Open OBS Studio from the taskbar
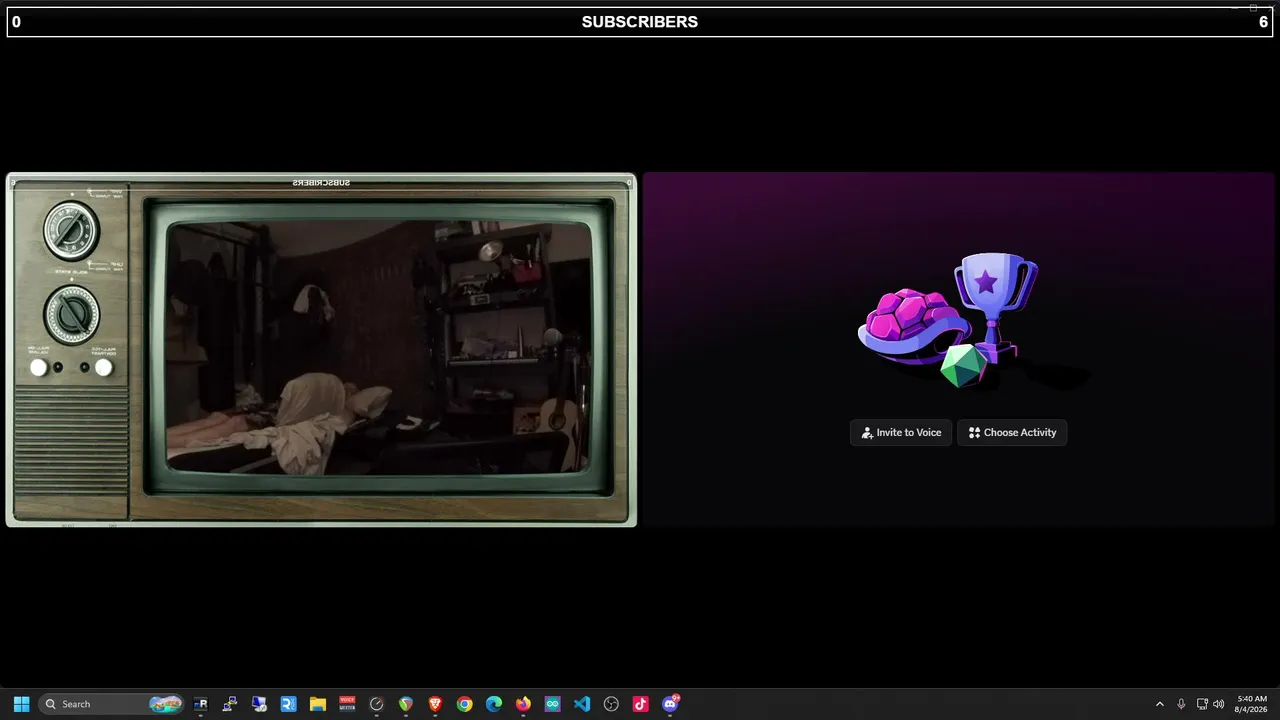1280x720 pixels. coord(611,704)
